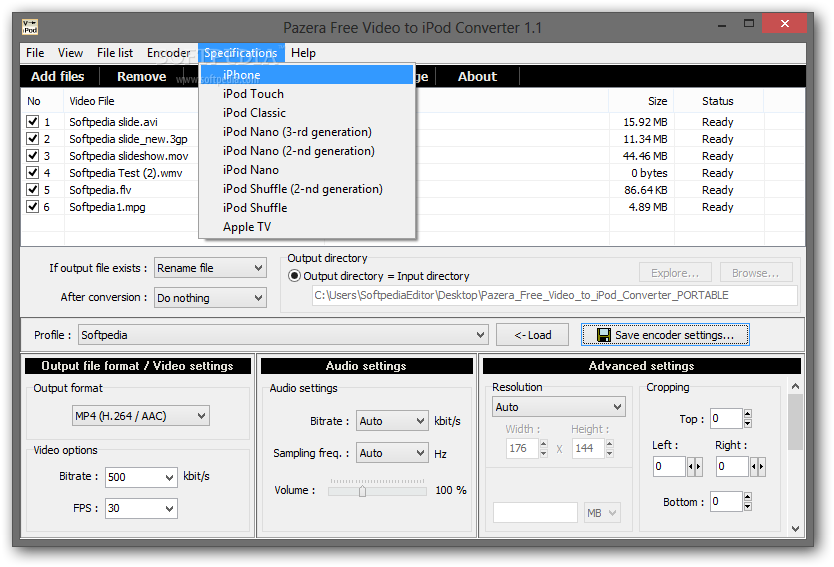The width and height of the screenshot is (834, 567).
Task: Decrease the Height spinner value
Action: (610, 453)
